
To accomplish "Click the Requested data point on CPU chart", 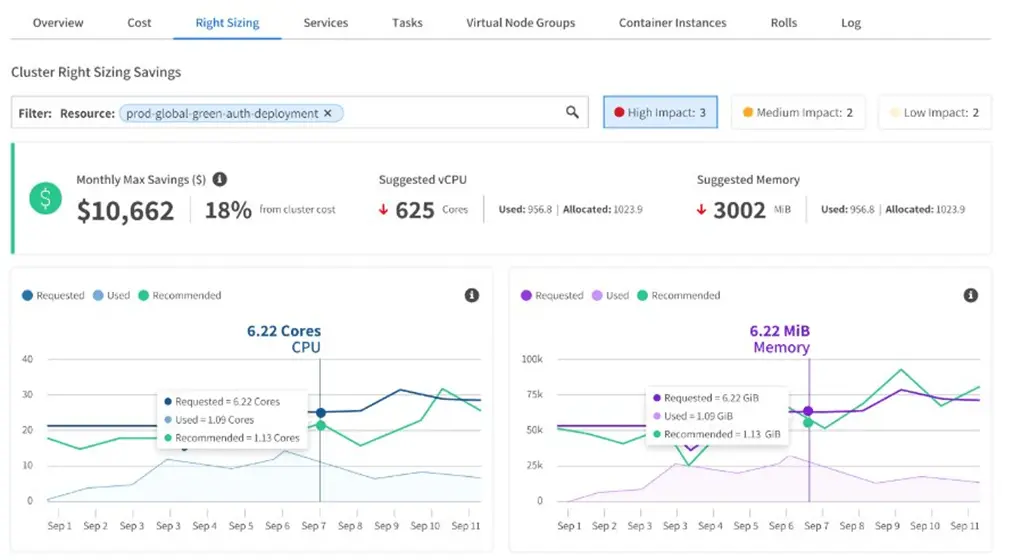I will coord(320,413).
